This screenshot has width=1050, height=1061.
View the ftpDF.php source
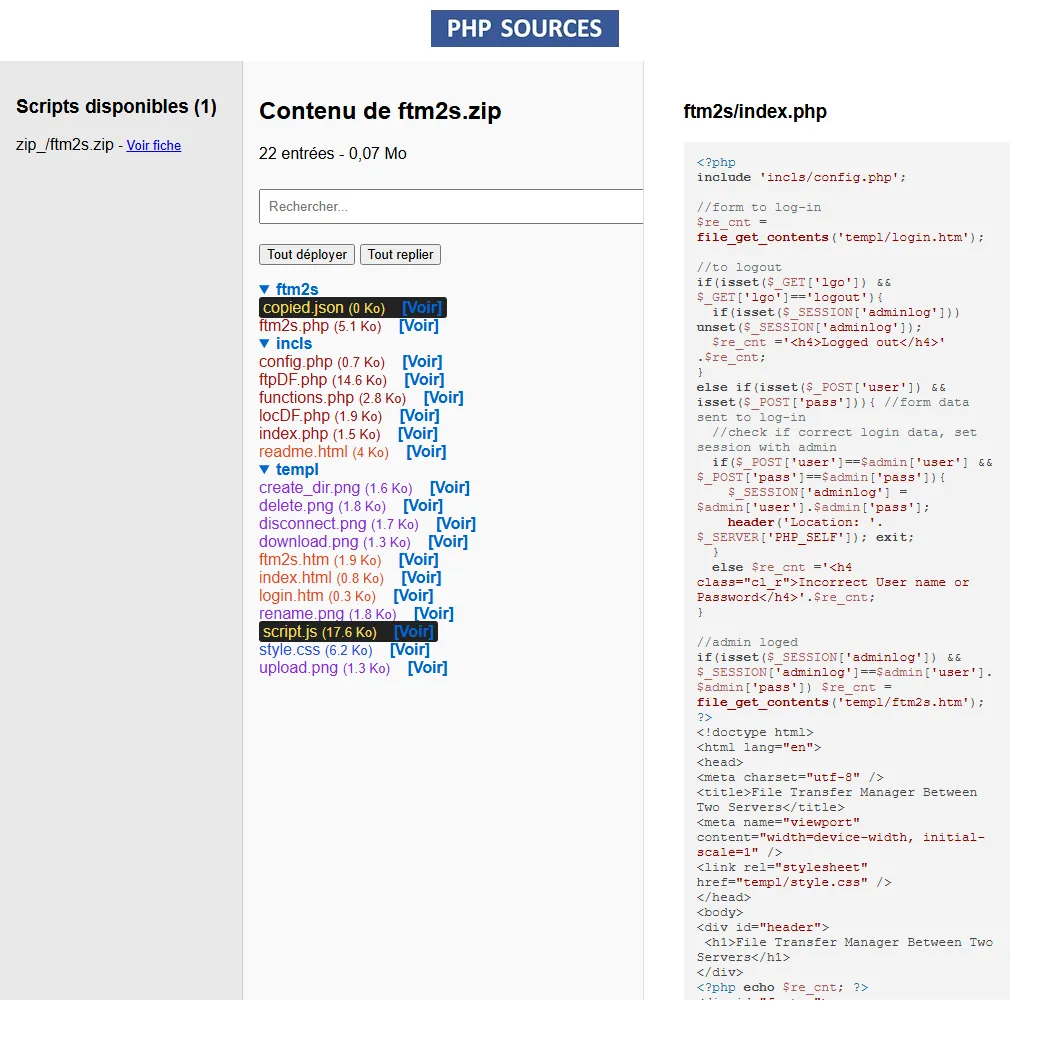424,380
